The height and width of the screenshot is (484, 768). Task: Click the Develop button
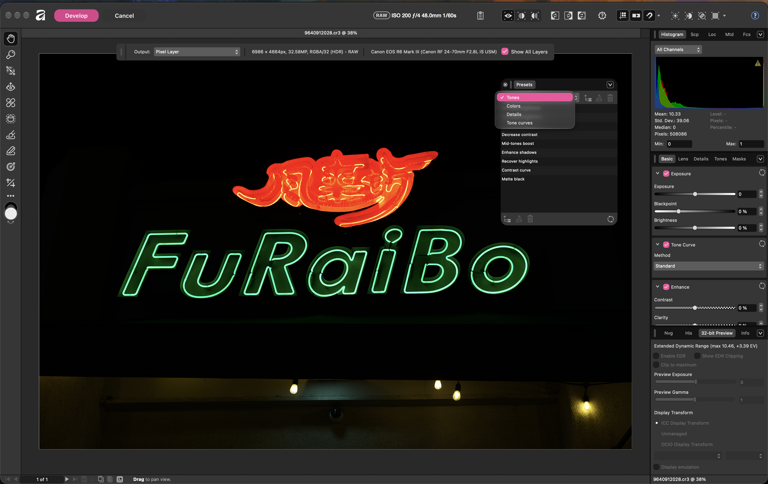[x=76, y=16]
